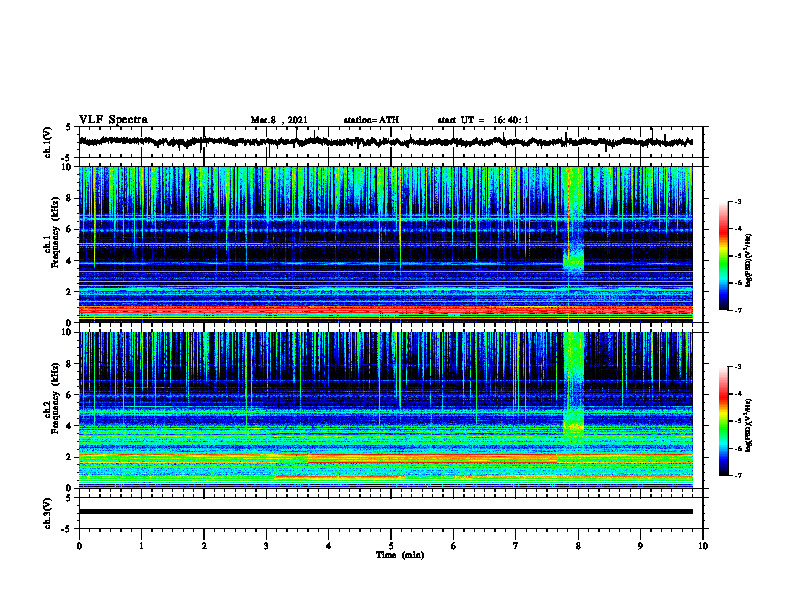Click time axis tick label "1"
This screenshot has height=612, width=792.
pos(141,546)
